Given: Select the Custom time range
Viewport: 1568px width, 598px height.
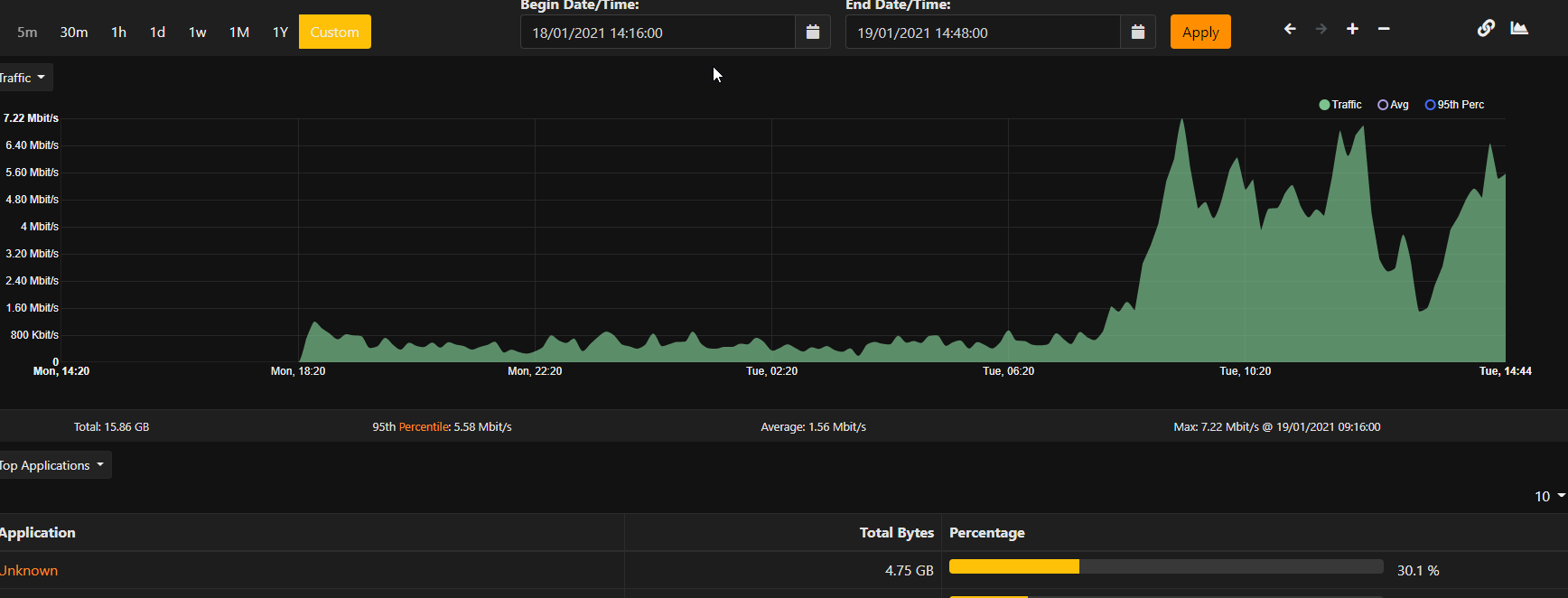Looking at the screenshot, I should pyautogui.click(x=335, y=32).
